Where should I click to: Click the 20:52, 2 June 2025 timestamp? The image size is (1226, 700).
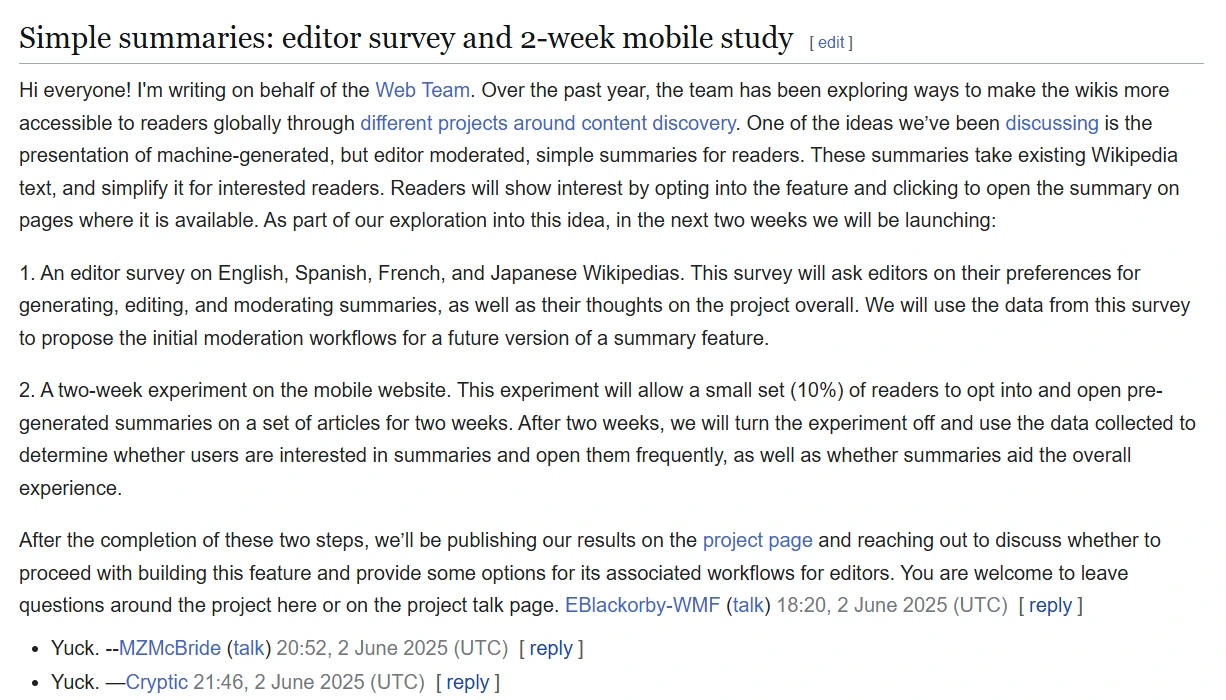click(392, 648)
